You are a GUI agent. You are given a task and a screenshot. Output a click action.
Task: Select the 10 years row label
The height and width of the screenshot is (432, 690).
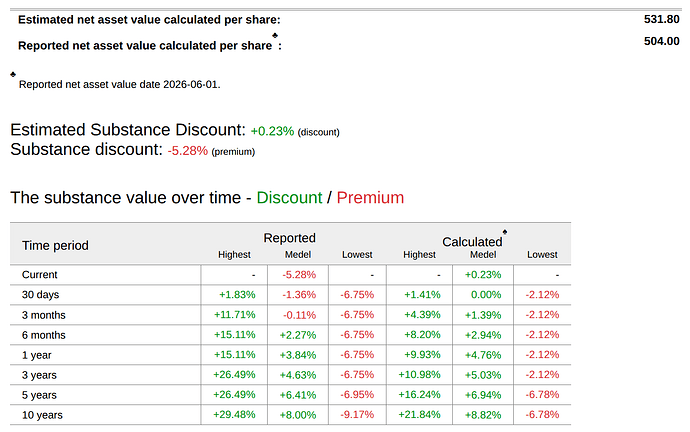[42, 415]
